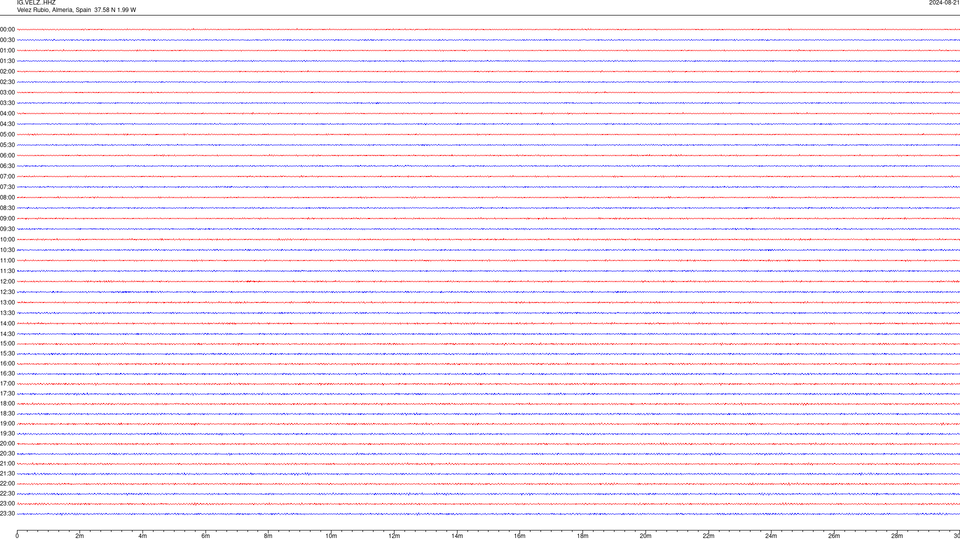
Task: Select the 07:00 trace time label
Action: [7, 176]
